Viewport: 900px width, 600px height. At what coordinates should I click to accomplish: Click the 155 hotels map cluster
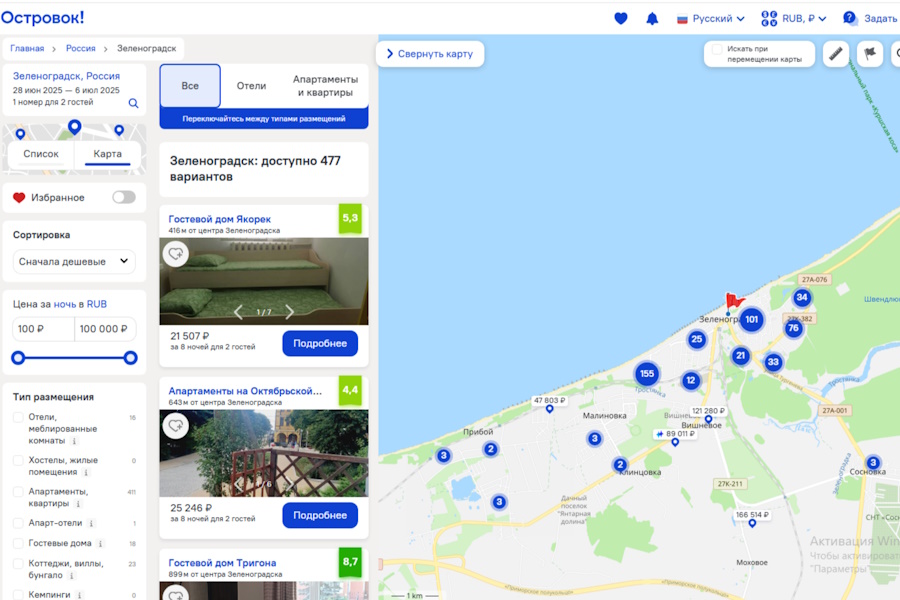647,374
